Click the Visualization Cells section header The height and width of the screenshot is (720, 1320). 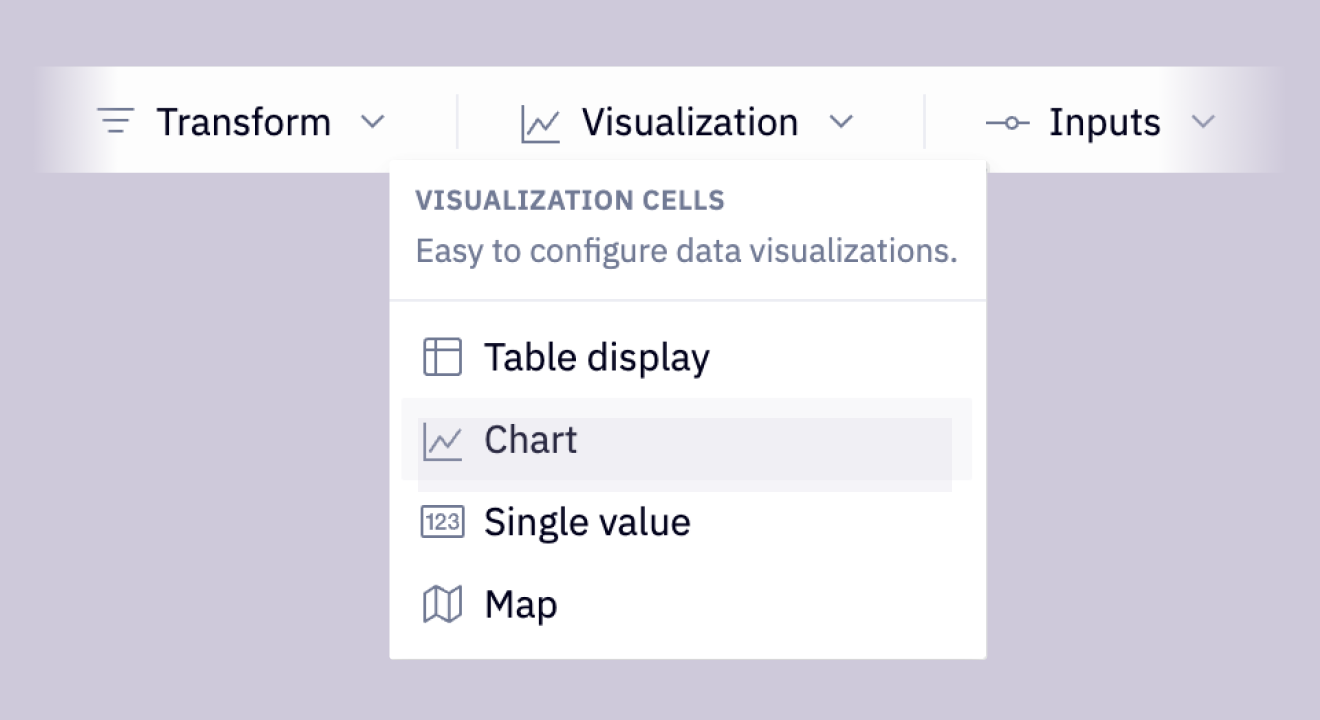pyautogui.click(x=570, y=200)
